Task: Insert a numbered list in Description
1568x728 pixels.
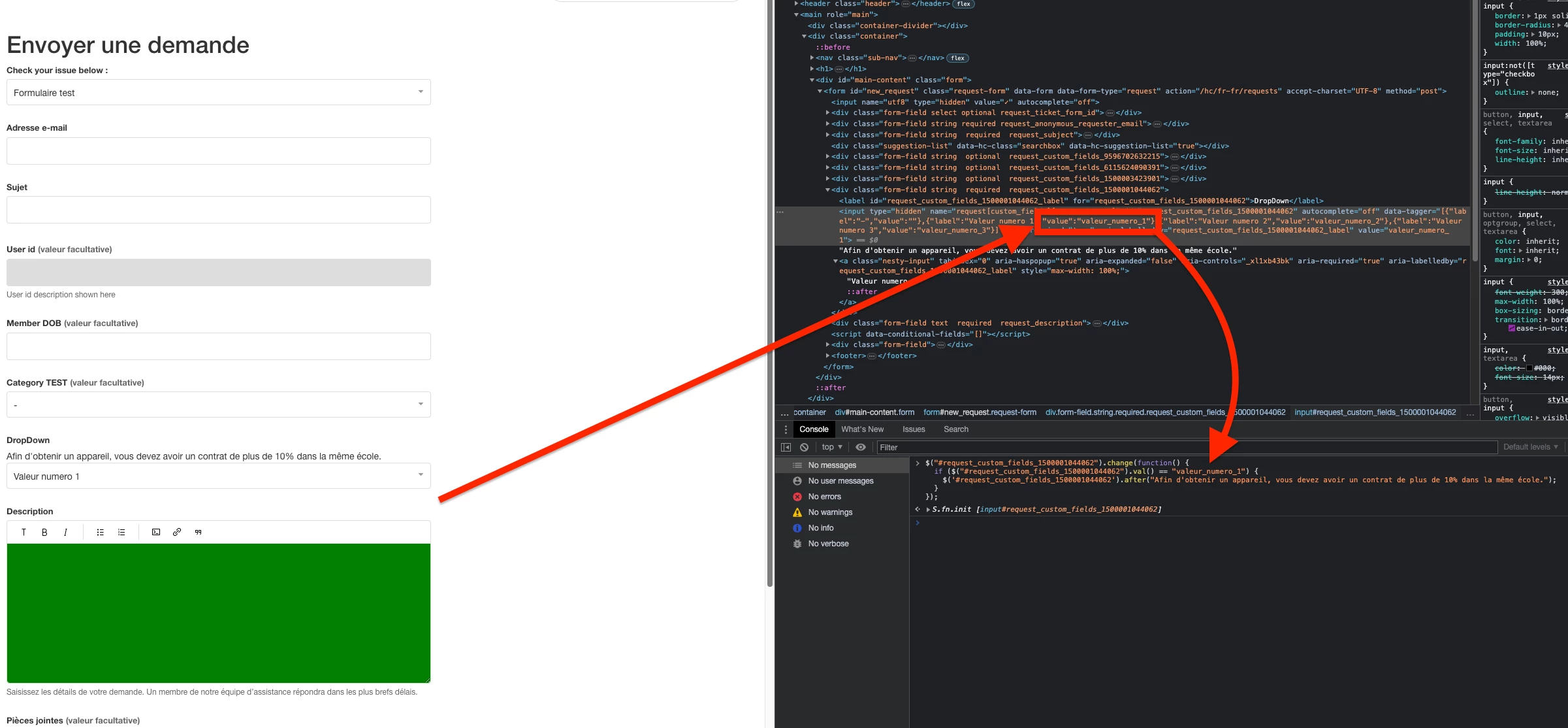Action: click(121, 532)
